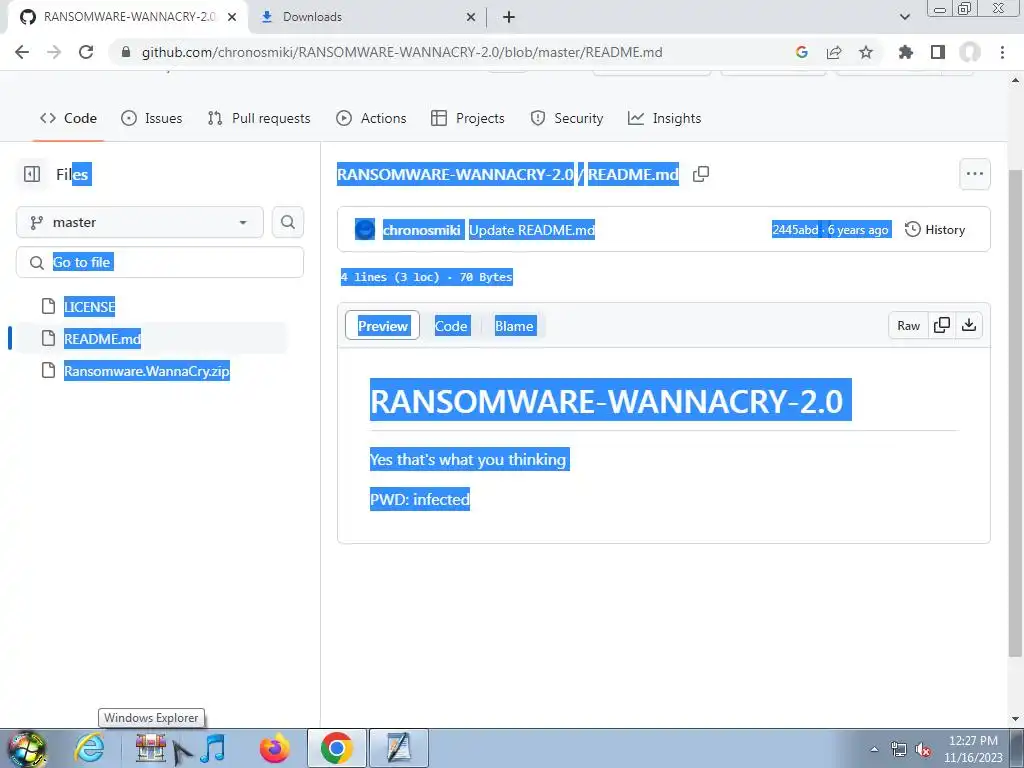Focus the Go to file field

pos(160,262)
